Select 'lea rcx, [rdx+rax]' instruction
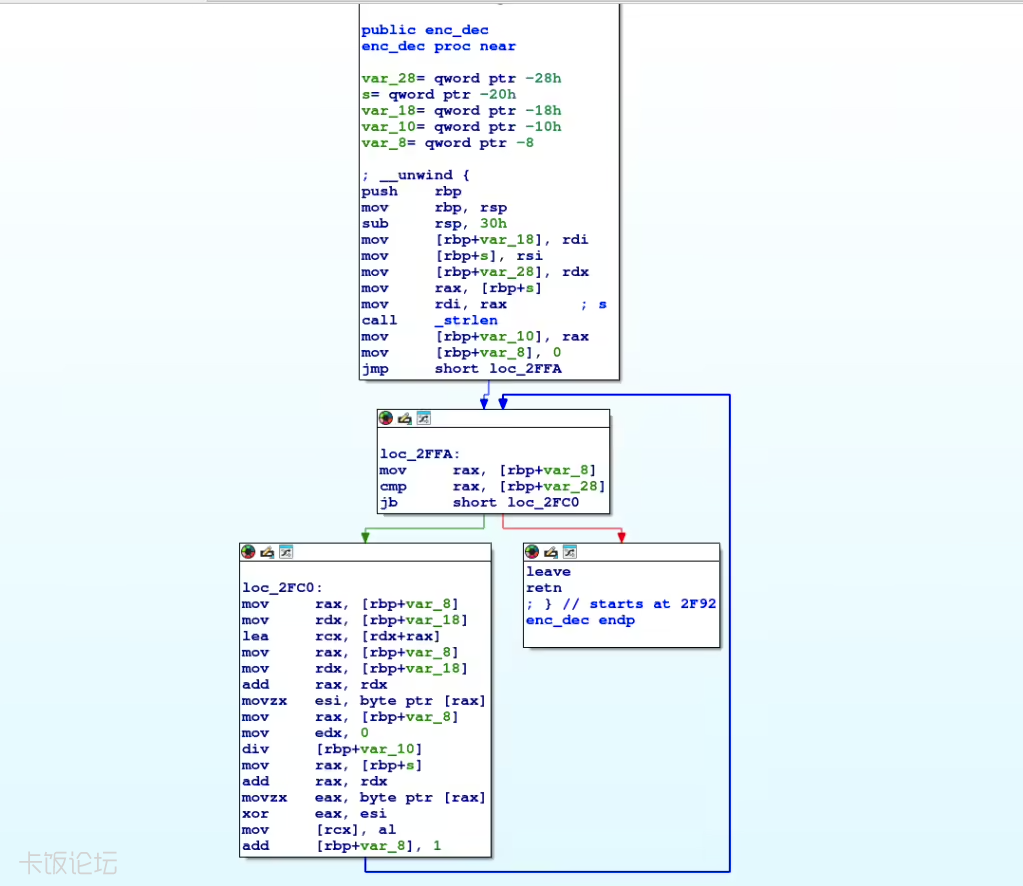1023x886 pixels. point(341,636)
